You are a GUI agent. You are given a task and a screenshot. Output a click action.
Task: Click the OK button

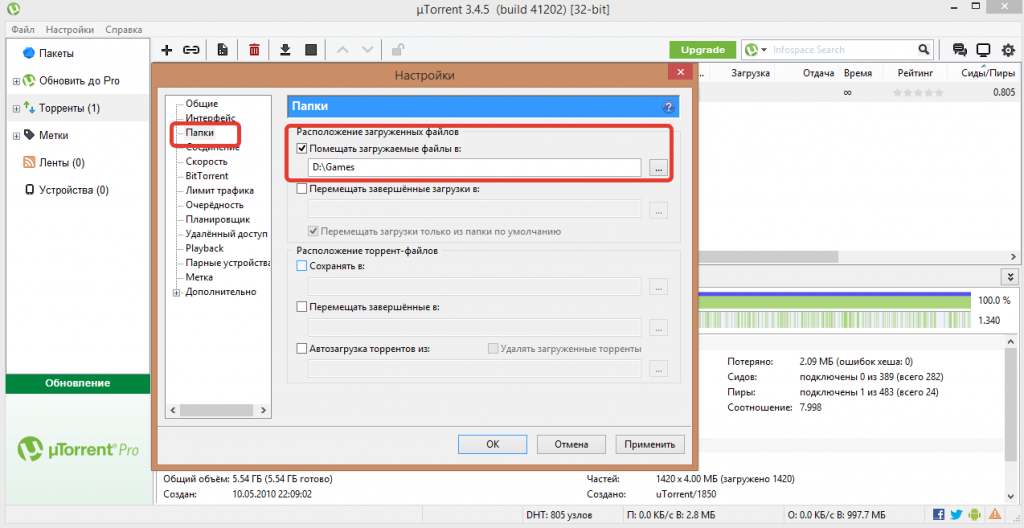tap(493, 444)
